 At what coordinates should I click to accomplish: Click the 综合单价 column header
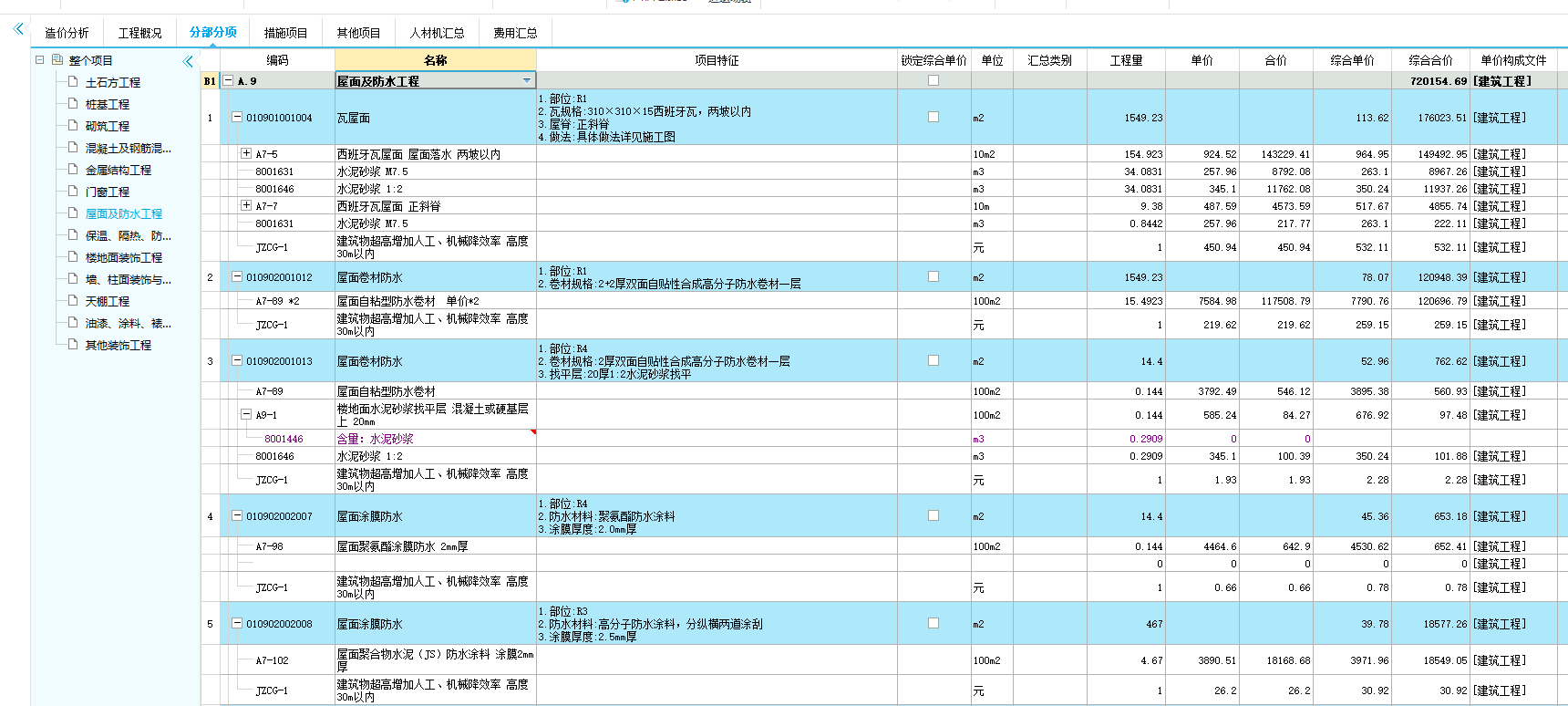(x=1353, y=60)
